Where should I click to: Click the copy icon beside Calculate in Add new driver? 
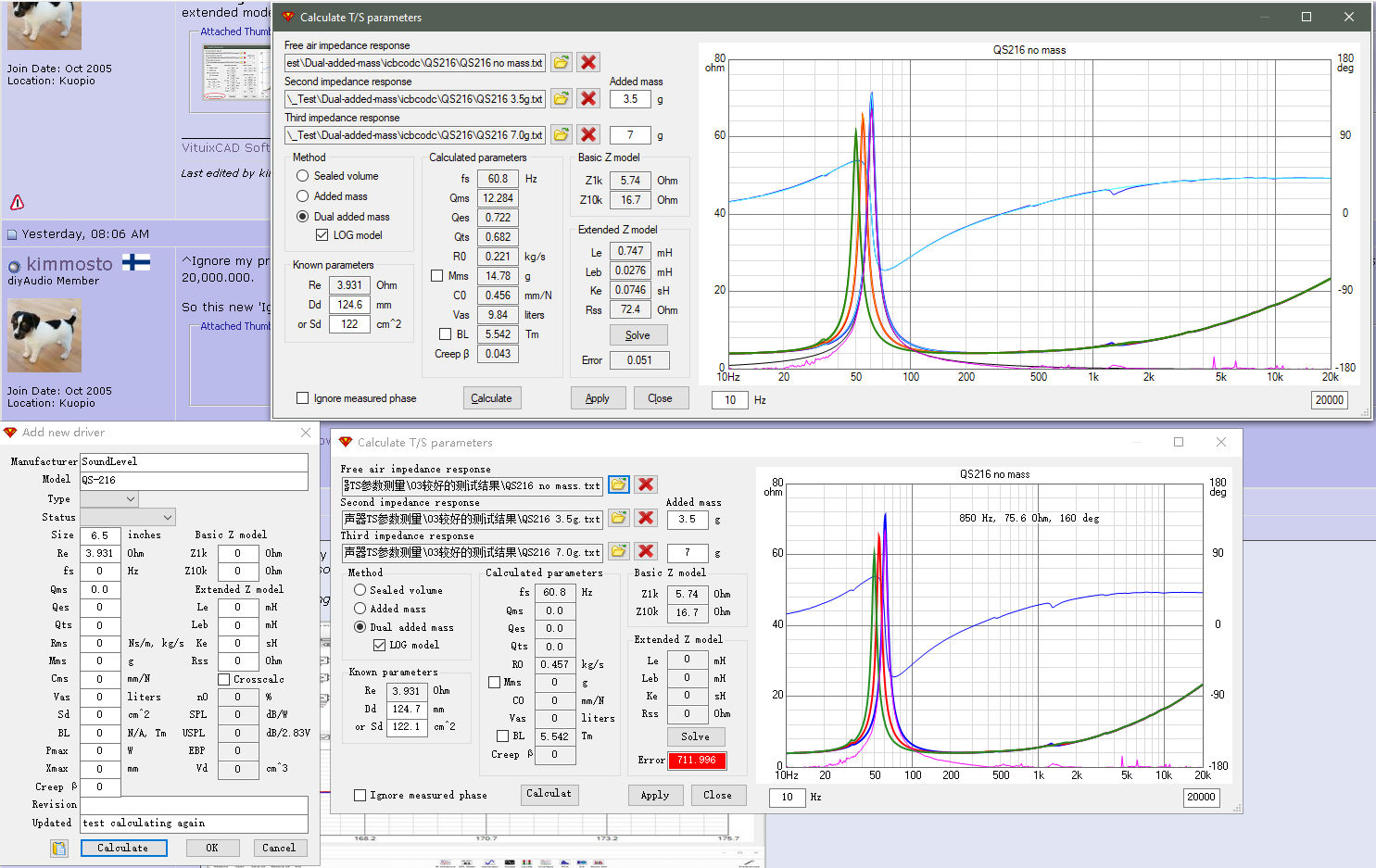pos(59,848)
